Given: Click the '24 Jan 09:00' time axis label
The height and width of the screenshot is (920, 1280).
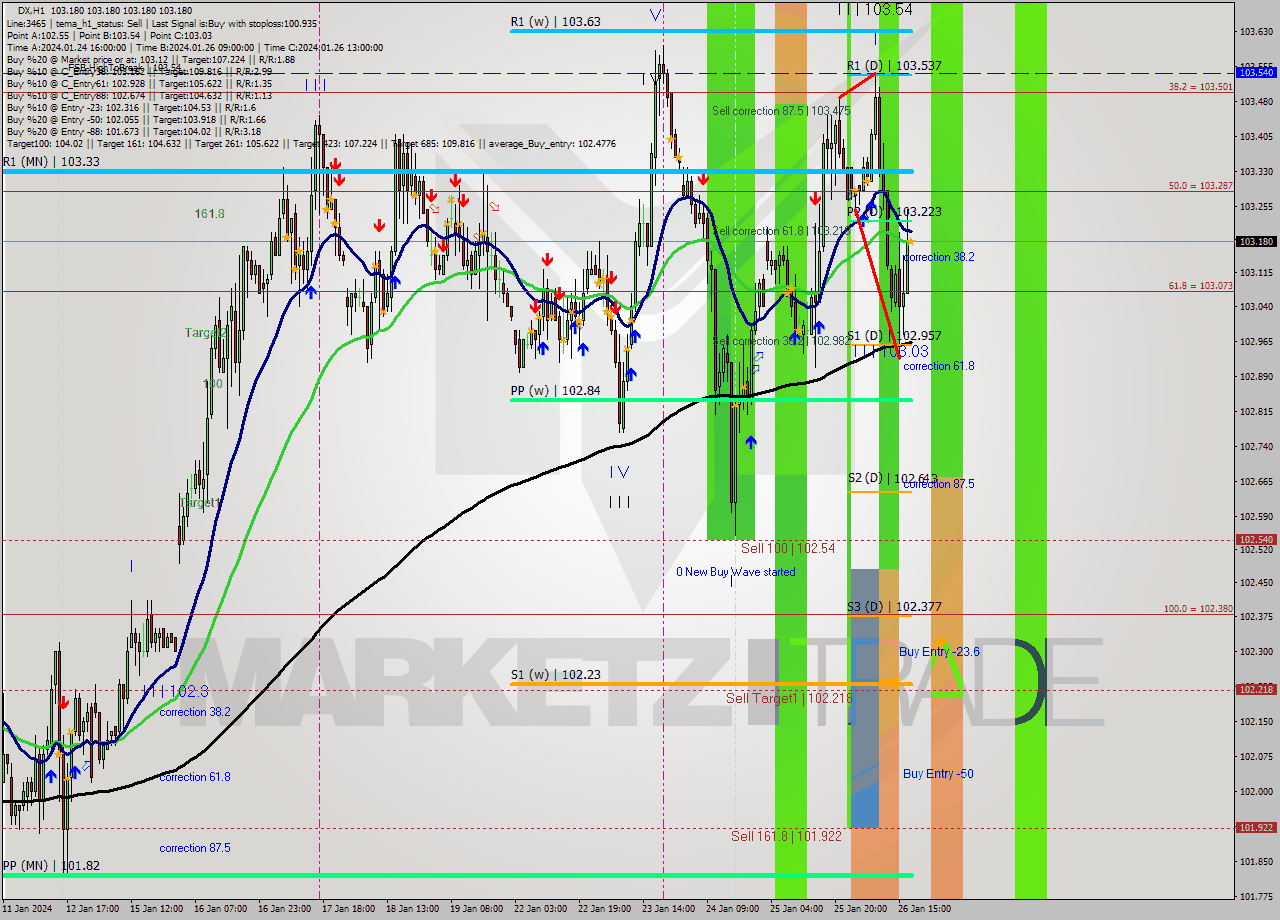Looking at the screenshot, I should [x=732, y=909].
